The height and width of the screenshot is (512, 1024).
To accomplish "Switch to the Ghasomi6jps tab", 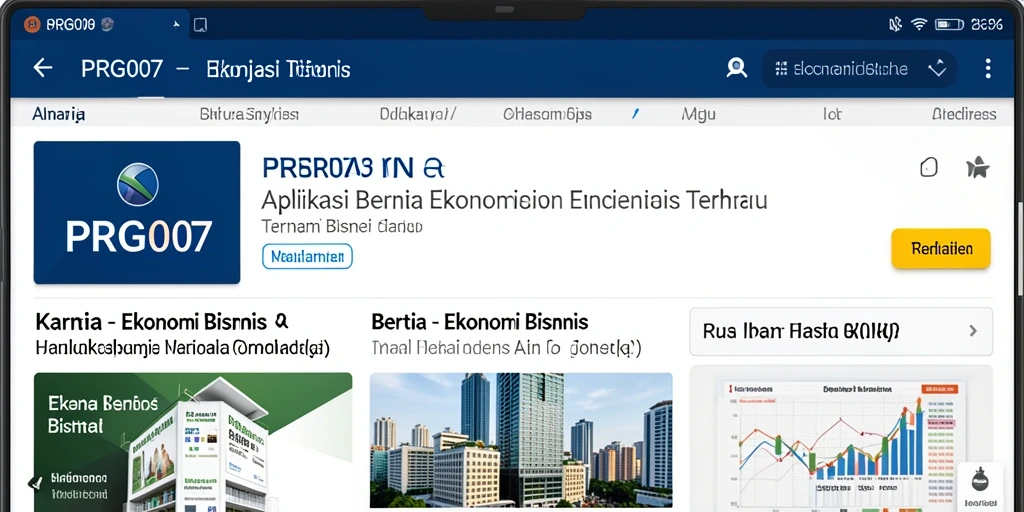I will click(x=547, y=115).
